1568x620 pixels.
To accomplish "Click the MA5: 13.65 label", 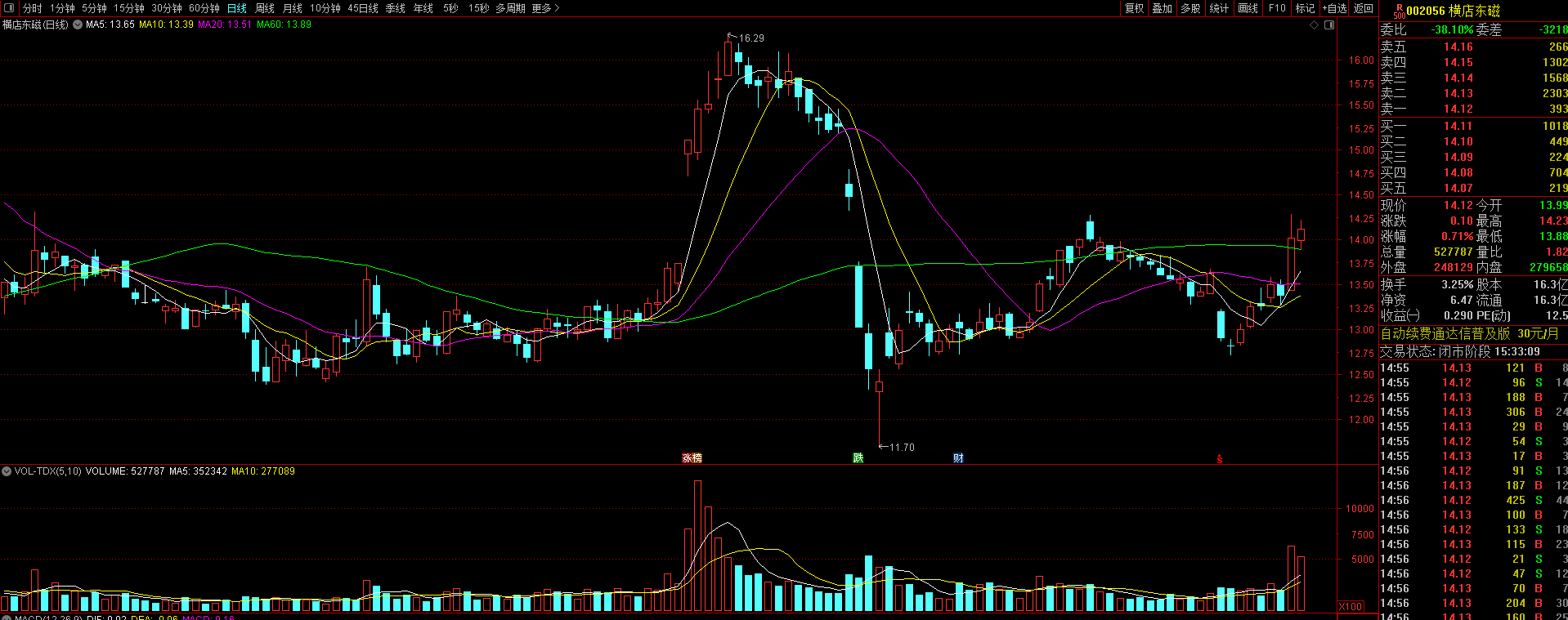I will coord(110,25).
